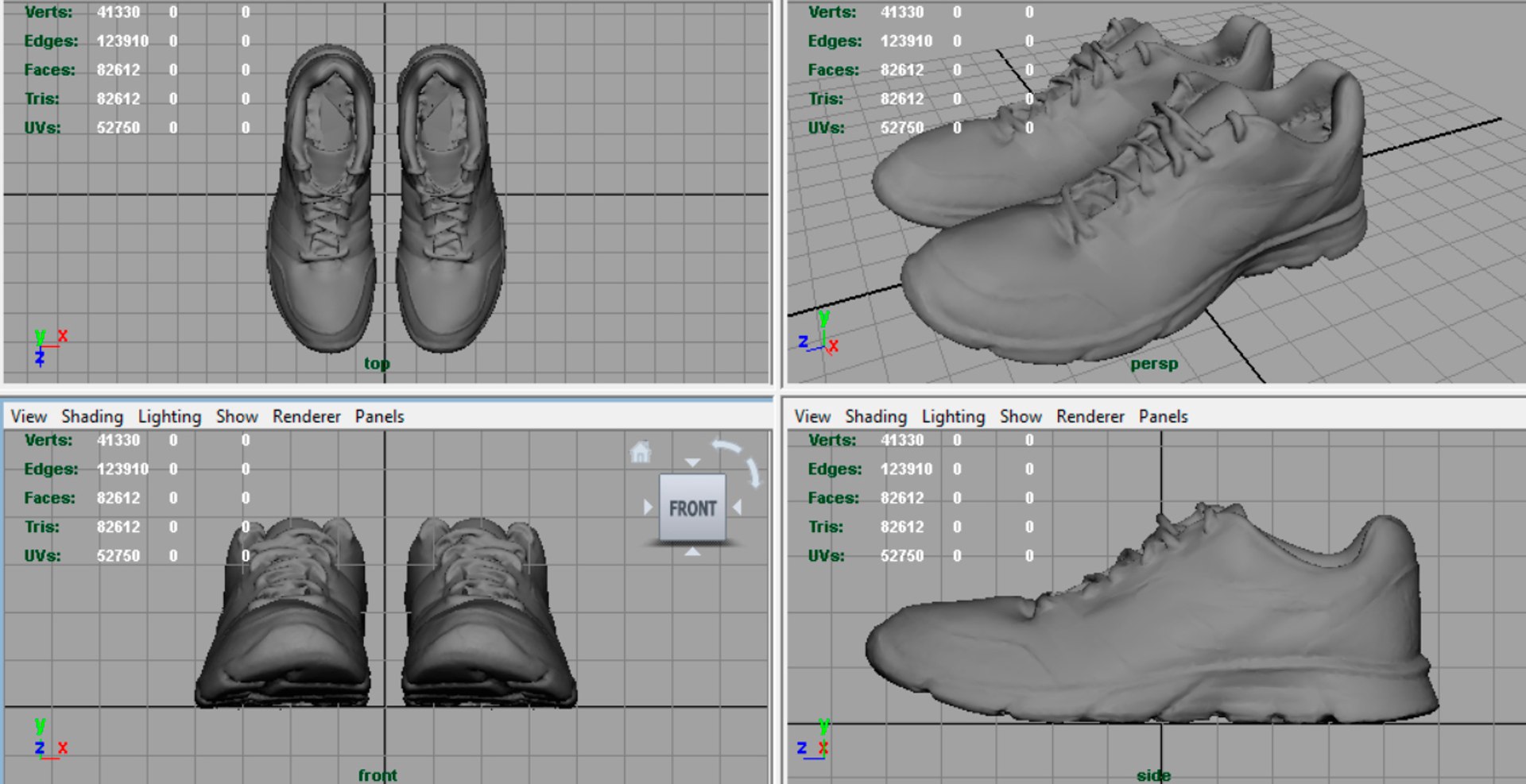Click the Verts count 41330 in top viewport

pos(118,12)
